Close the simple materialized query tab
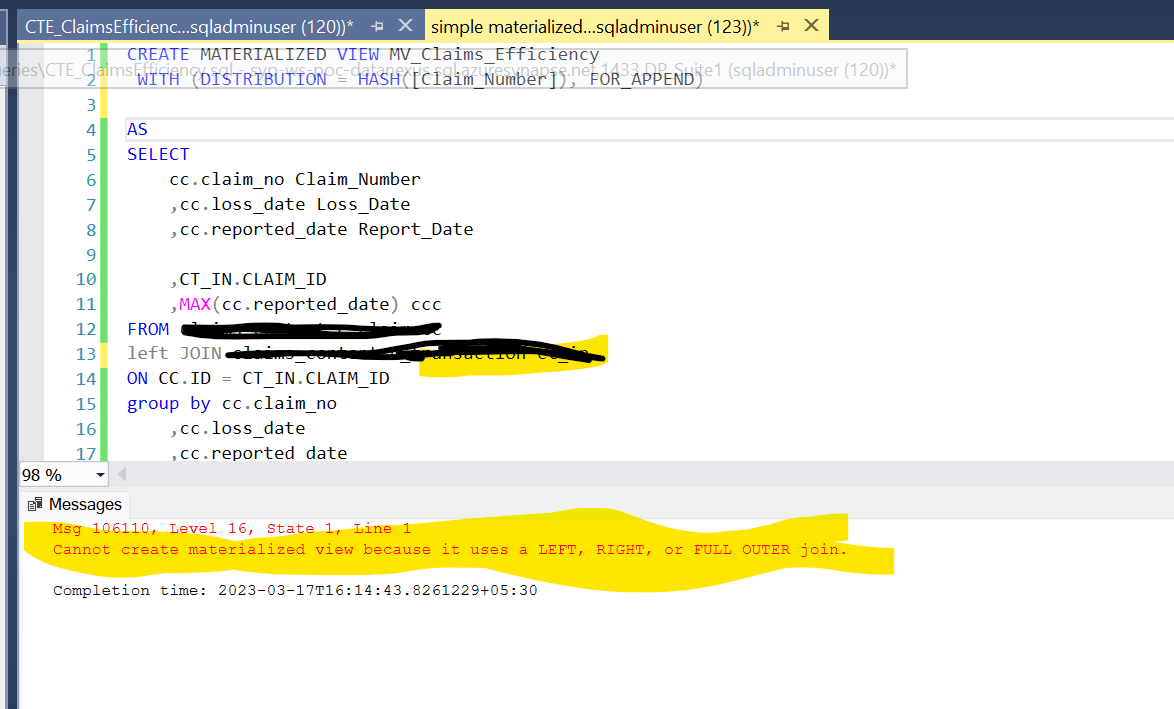Screen dimensions: 1174x709 tap(813, 24)
